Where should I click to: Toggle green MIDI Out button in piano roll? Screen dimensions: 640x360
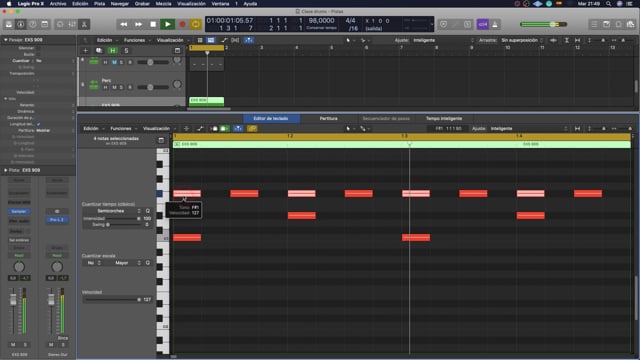(x=224, y=129)
